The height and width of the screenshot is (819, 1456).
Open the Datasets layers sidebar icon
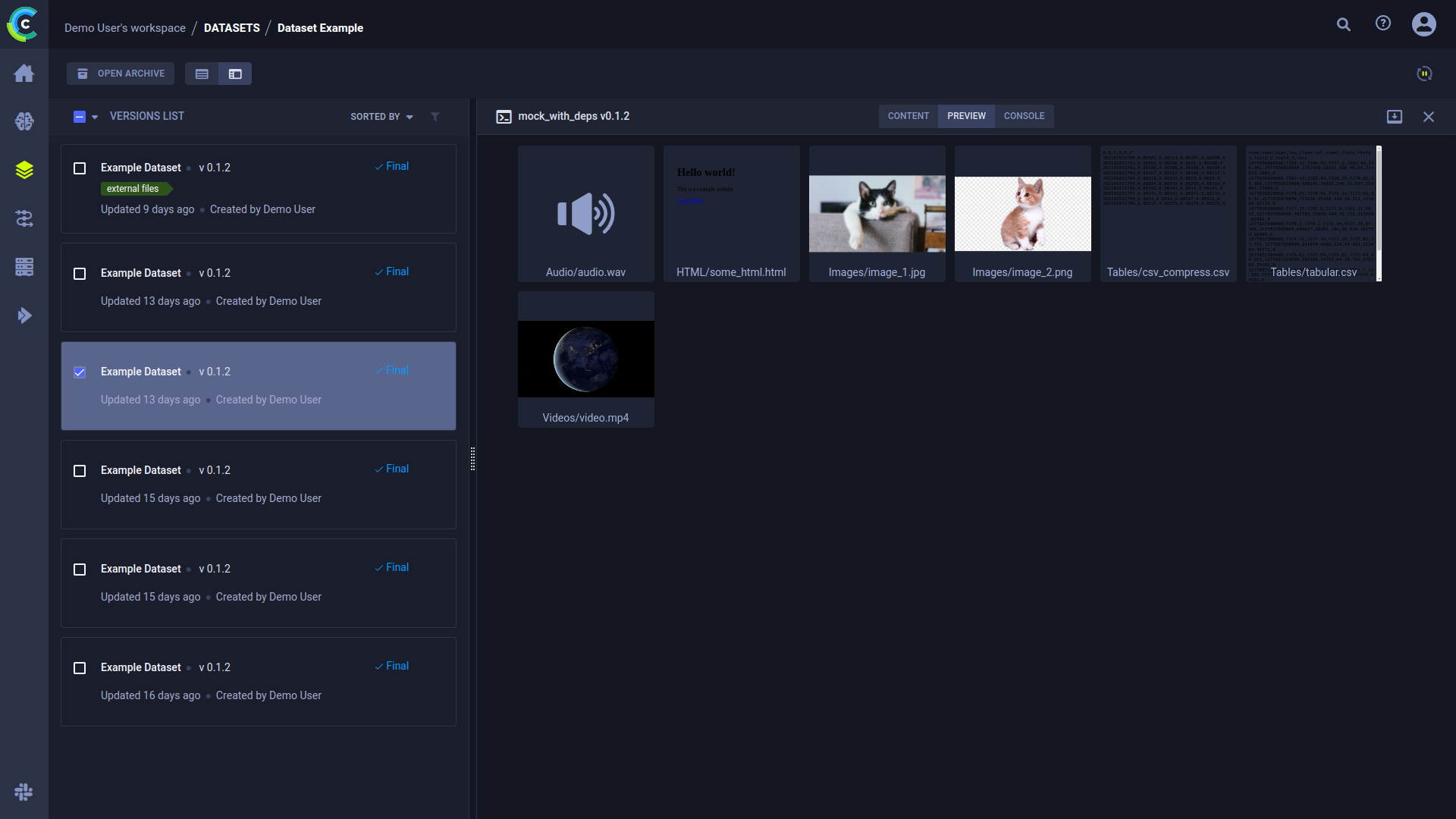(24, 170)
